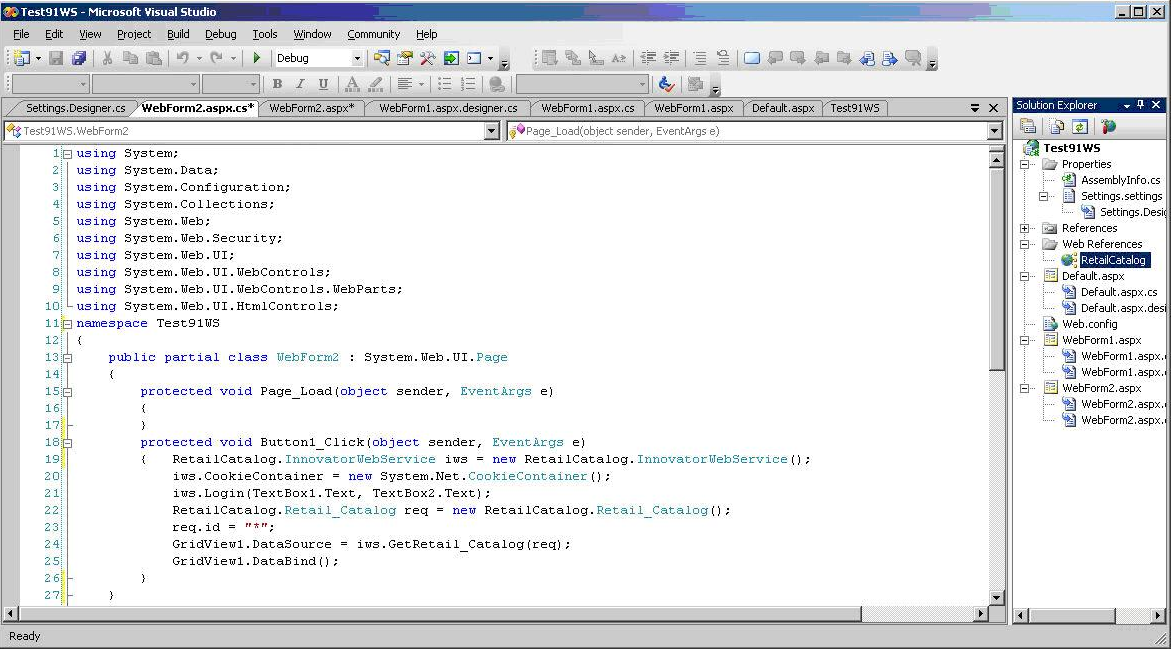Open the numbered list formatting icon
The height and width of the screenshot is (649, 1171).
click(x=468, y=84)
